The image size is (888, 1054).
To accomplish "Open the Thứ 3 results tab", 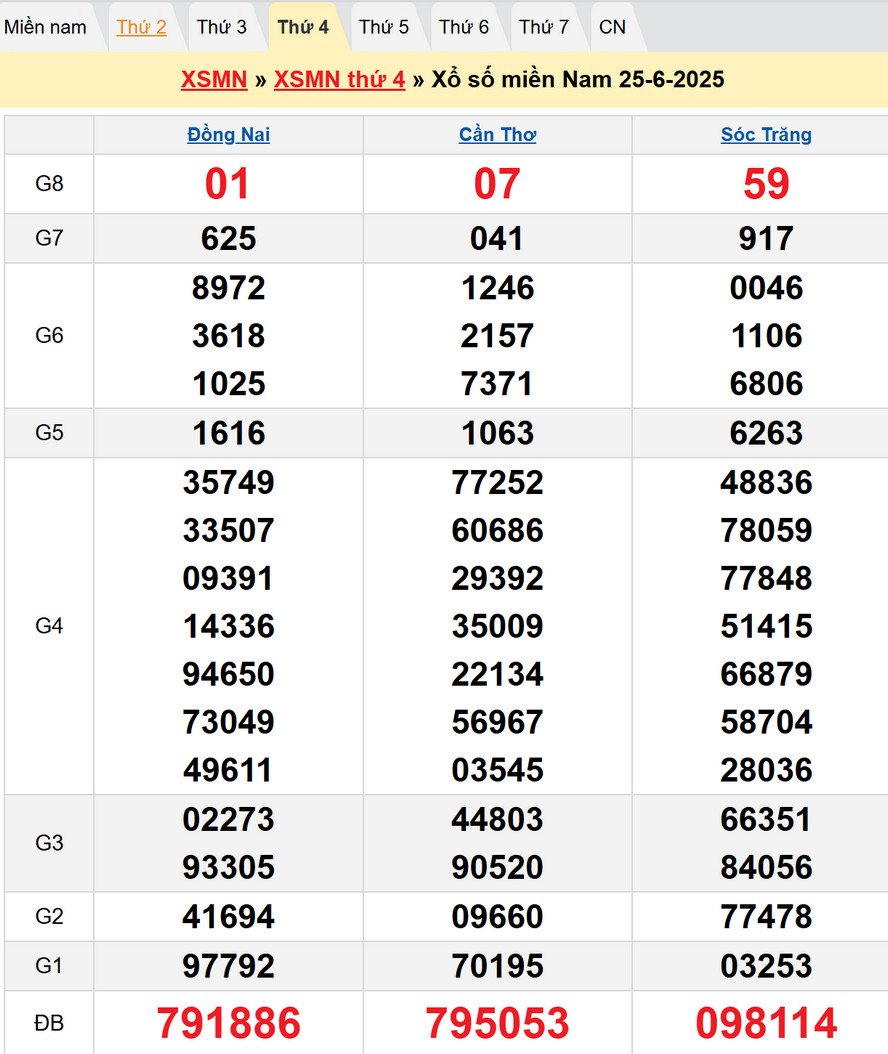I will [221, 27].
